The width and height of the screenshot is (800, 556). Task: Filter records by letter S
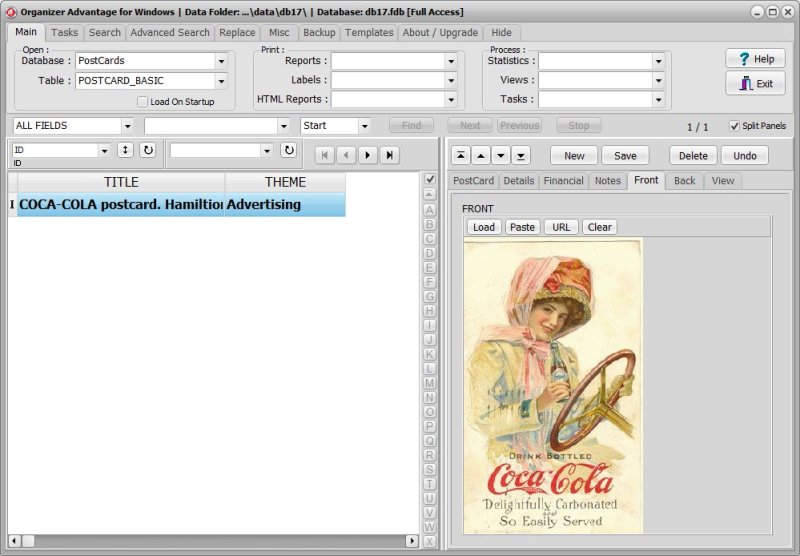coord(430,470)
